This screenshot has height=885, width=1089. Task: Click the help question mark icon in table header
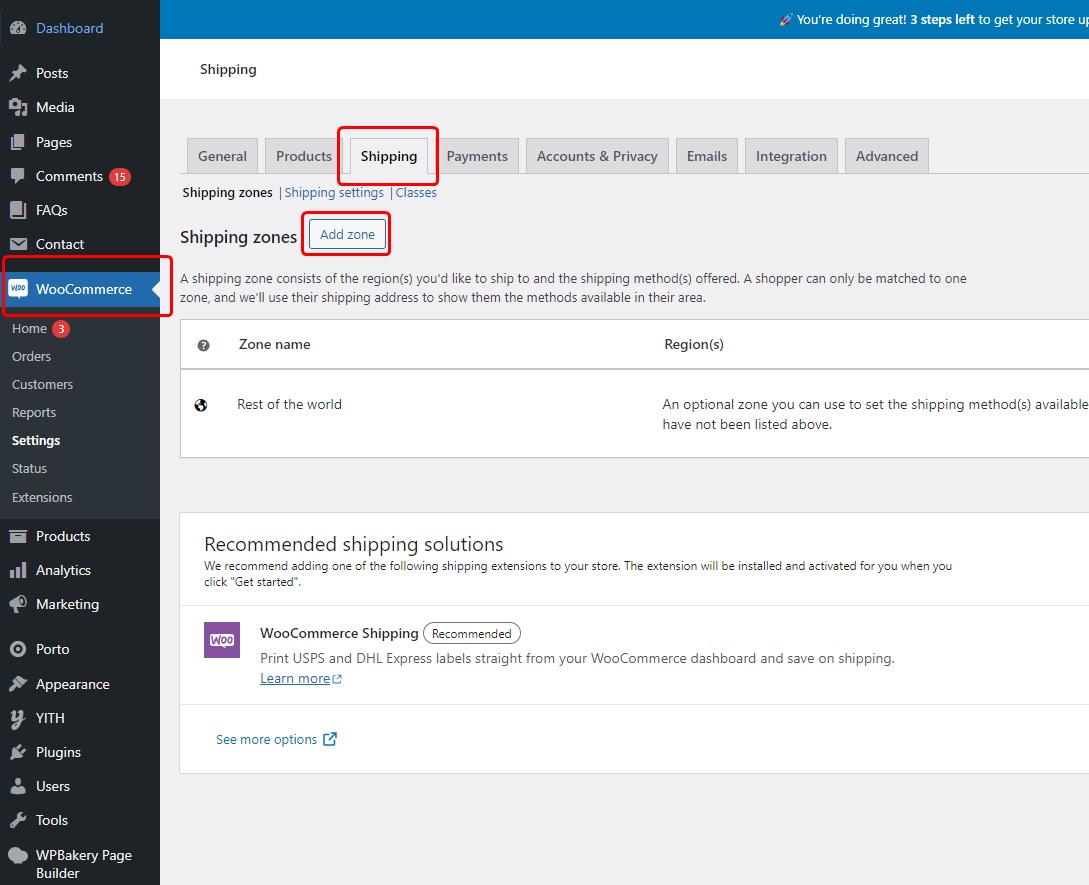click(204, 345)
